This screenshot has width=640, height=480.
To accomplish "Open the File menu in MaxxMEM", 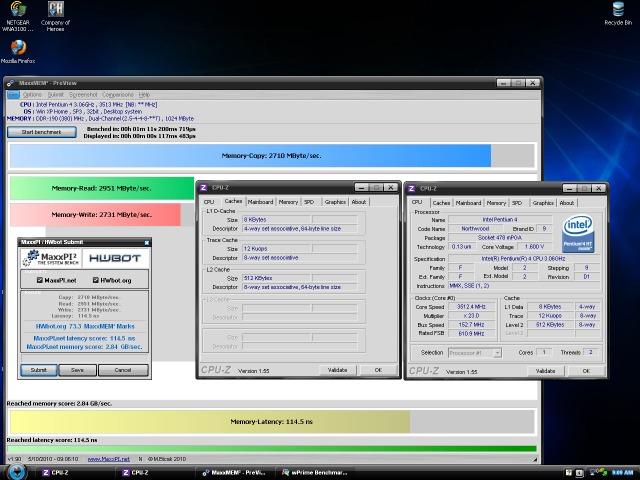I will pyautogui.click(x=13, y=95).
